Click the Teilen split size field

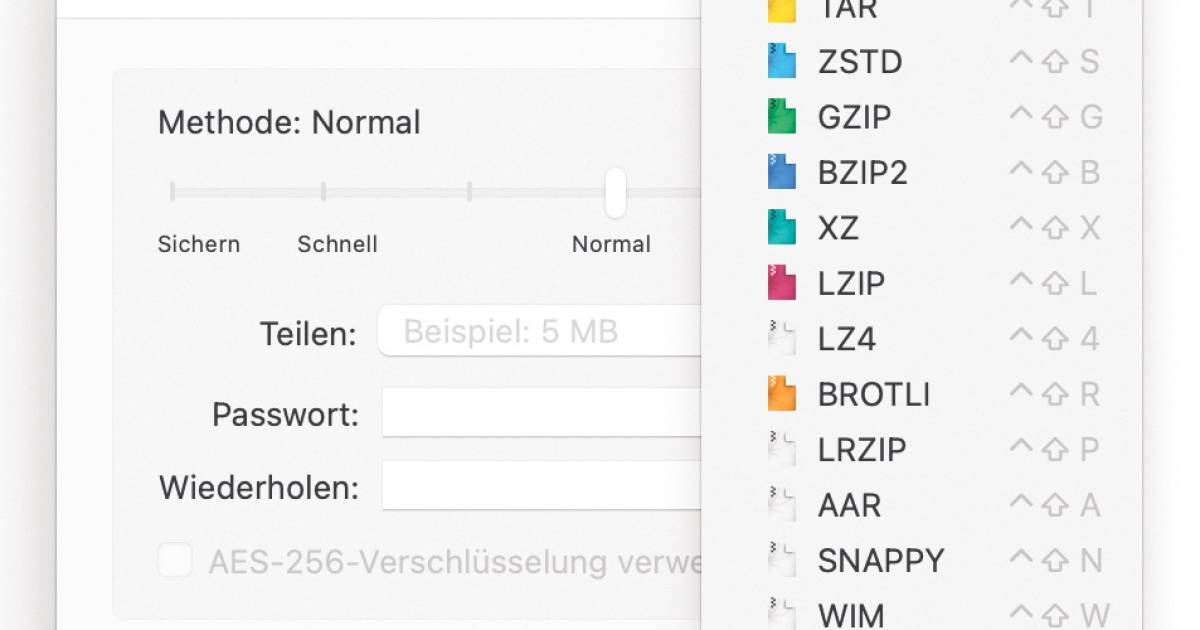[x=540, y=332]
